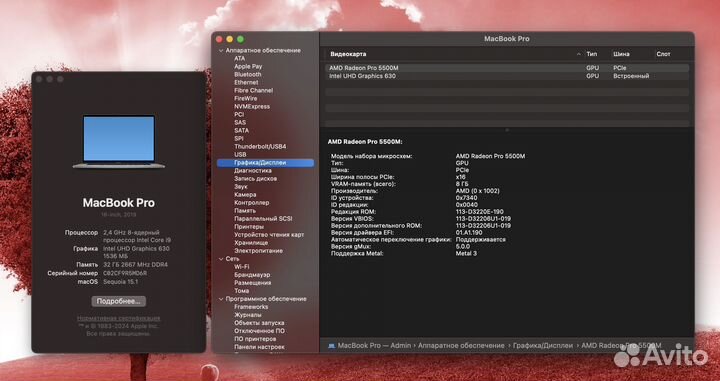Select Брандмауэр in the sidebar
The width and height of the screenshot is (720, 381).
pos(252,275)
